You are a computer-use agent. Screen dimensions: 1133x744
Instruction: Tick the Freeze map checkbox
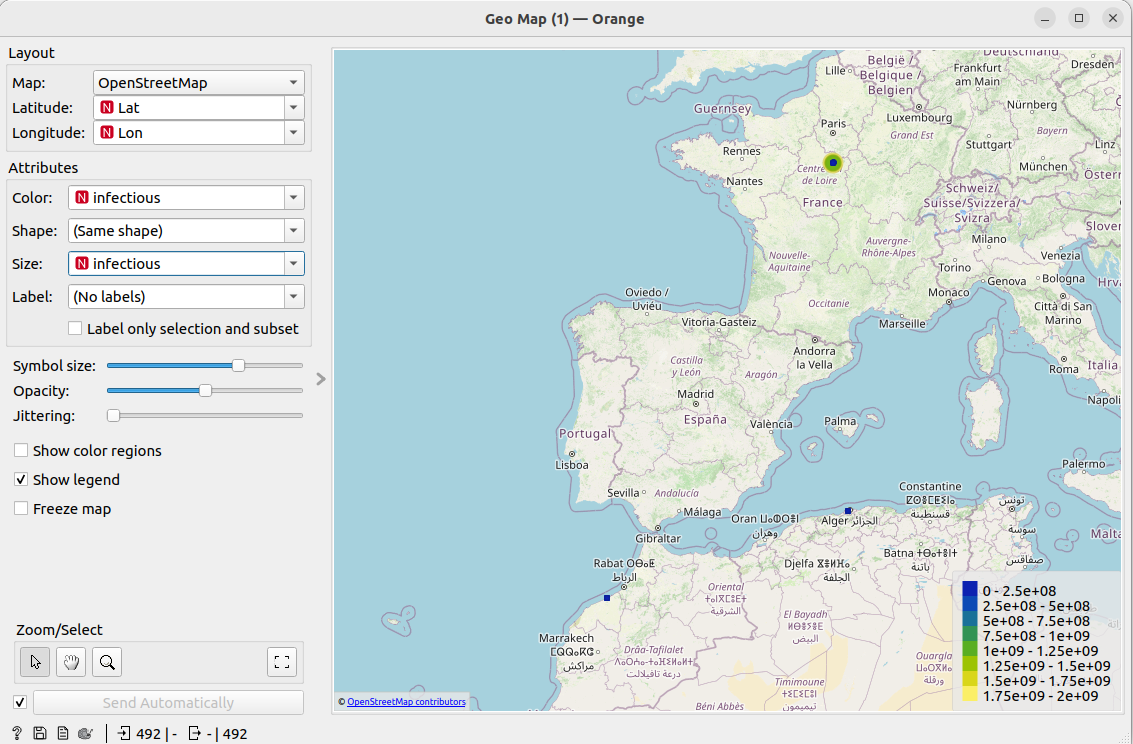(x=21, y=509)
